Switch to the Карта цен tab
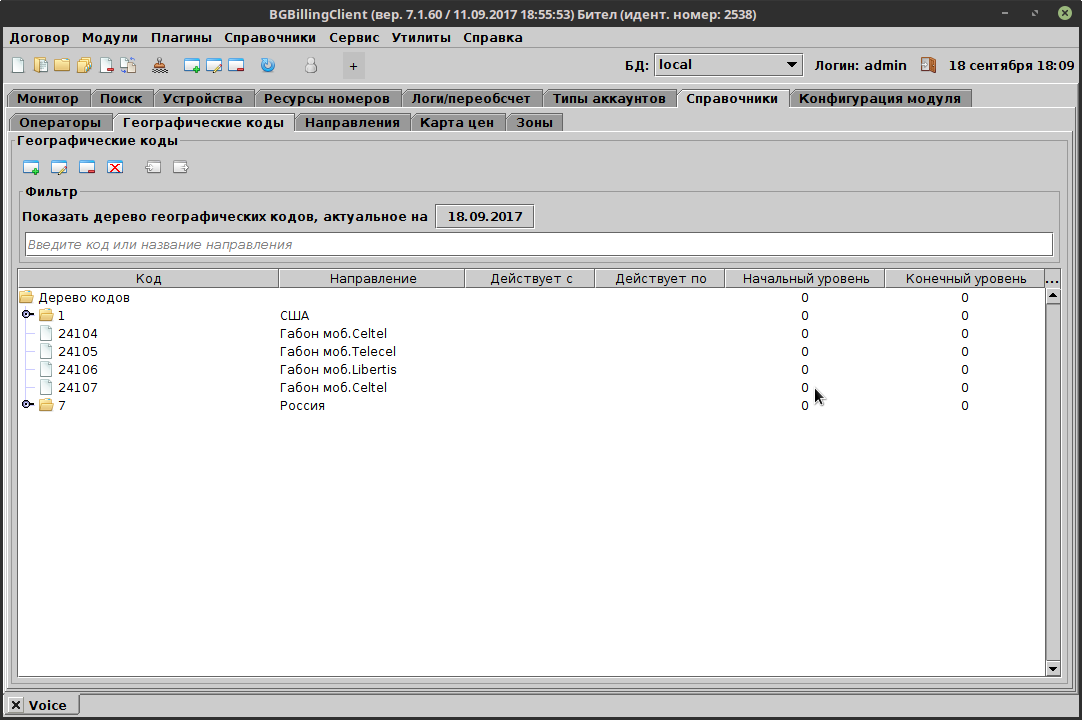Viewport: 1082px width, 720px height. [458, 121]
